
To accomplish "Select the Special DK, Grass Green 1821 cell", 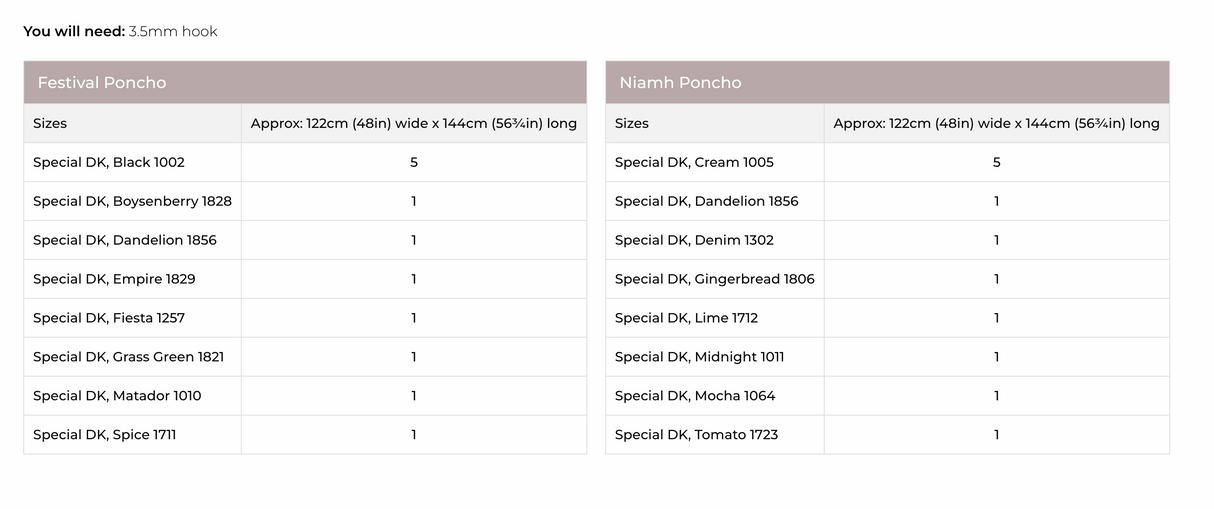I will click(133, 357).
